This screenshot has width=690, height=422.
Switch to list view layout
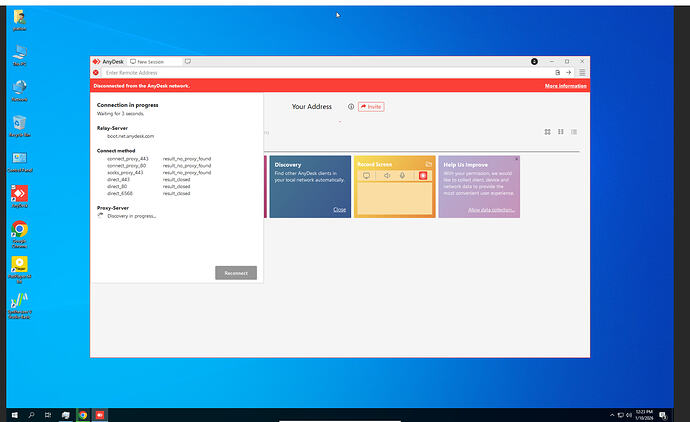[574, 132]
